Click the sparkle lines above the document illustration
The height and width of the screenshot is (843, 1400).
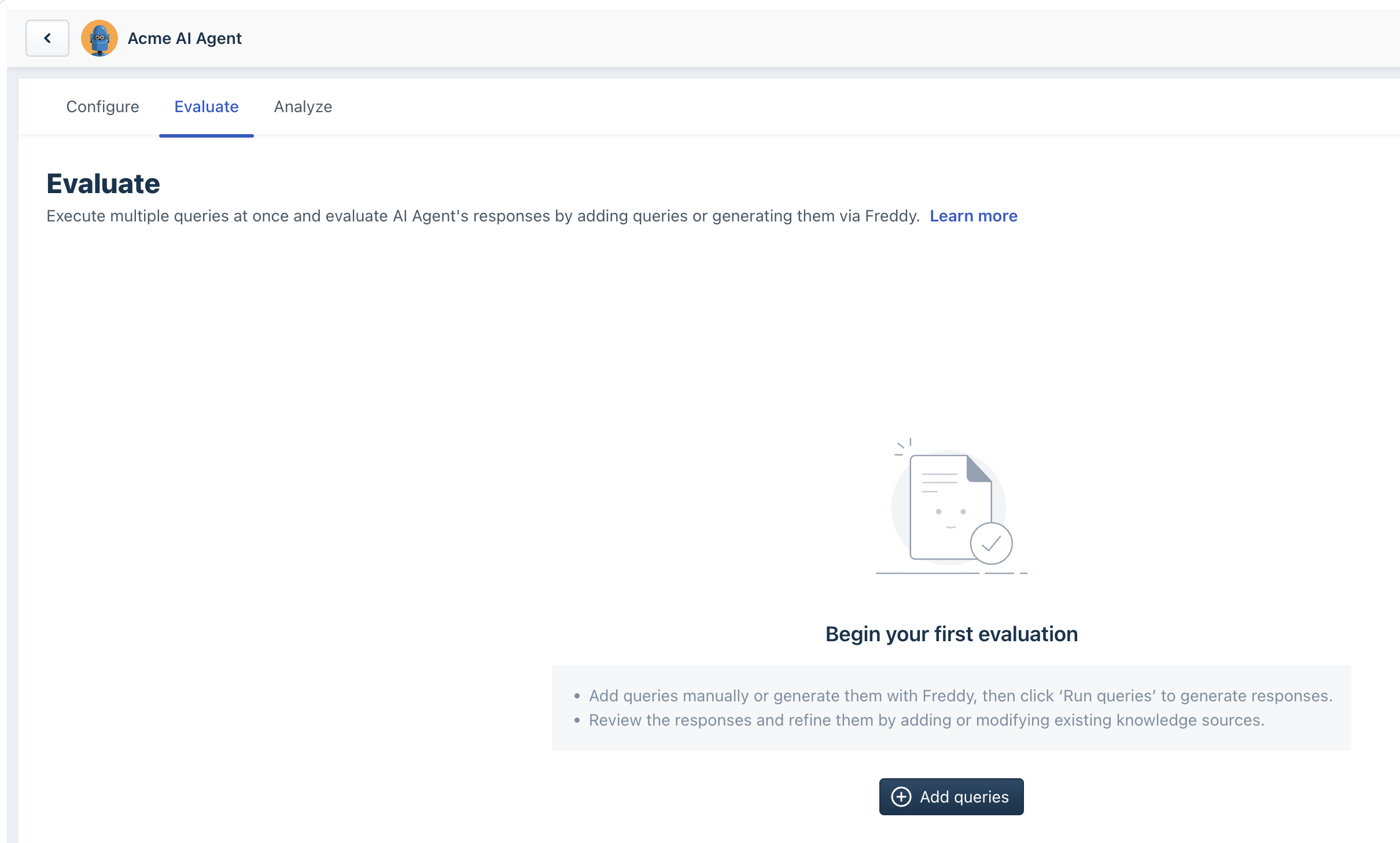pos(903,447)
